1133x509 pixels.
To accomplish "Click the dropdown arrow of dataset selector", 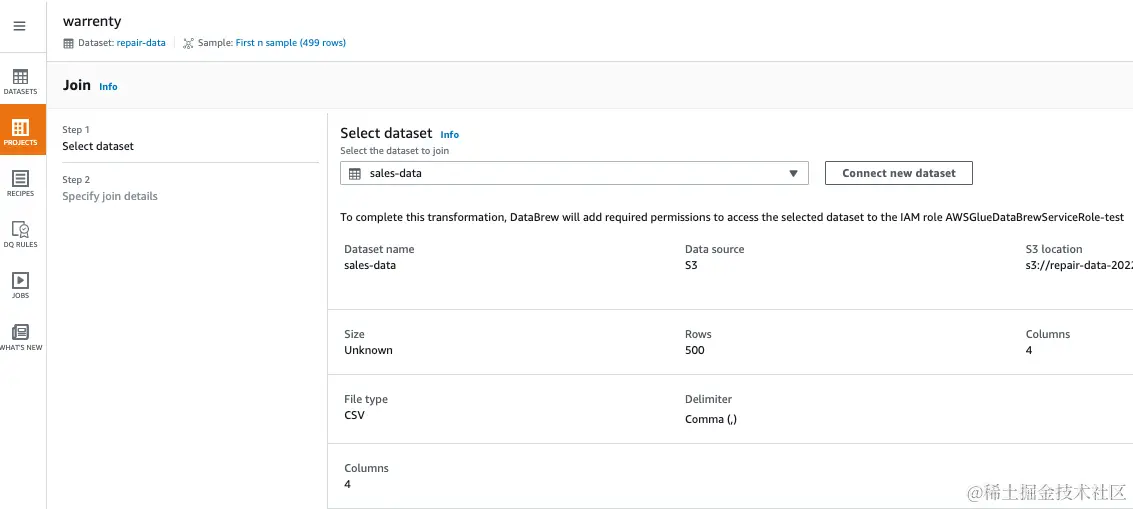I will (x=793, y=173).
